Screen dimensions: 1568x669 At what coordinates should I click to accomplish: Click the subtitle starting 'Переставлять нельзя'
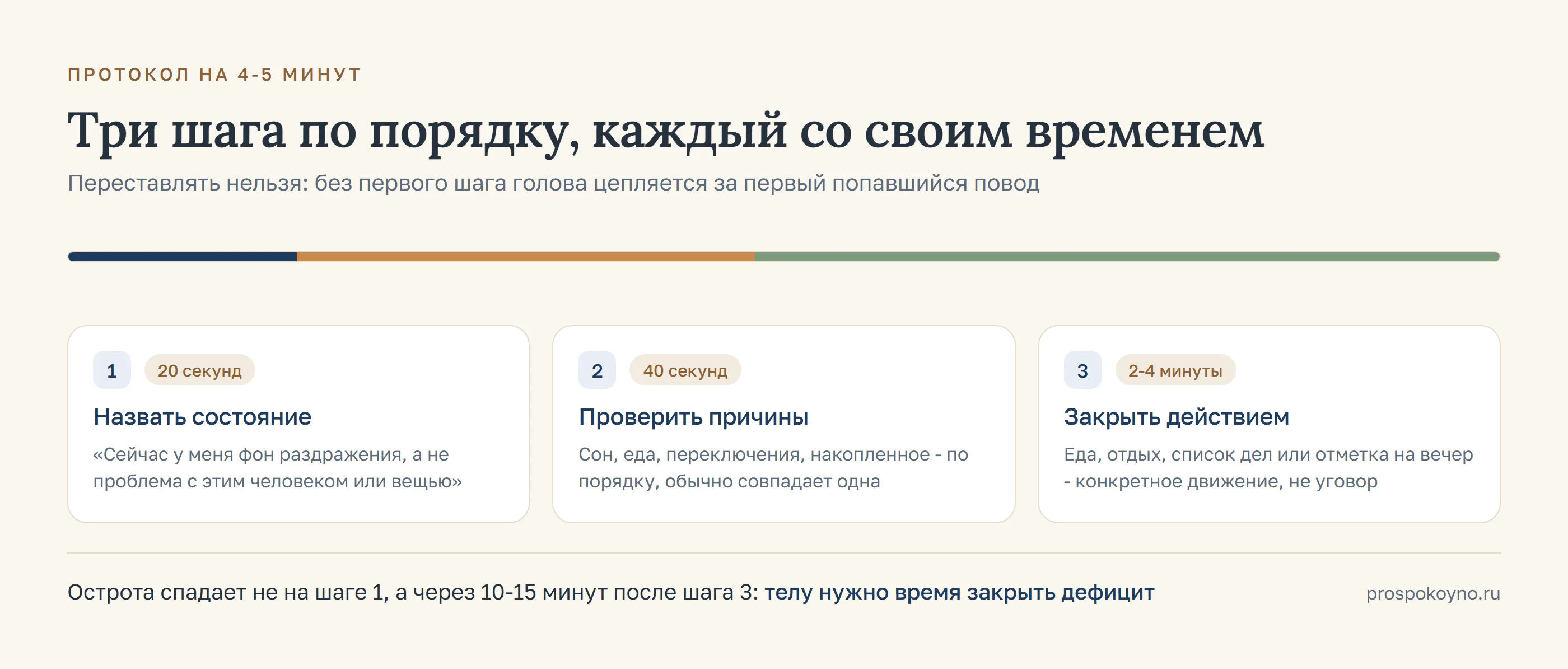pyautogui.click(x=553, y=183)
